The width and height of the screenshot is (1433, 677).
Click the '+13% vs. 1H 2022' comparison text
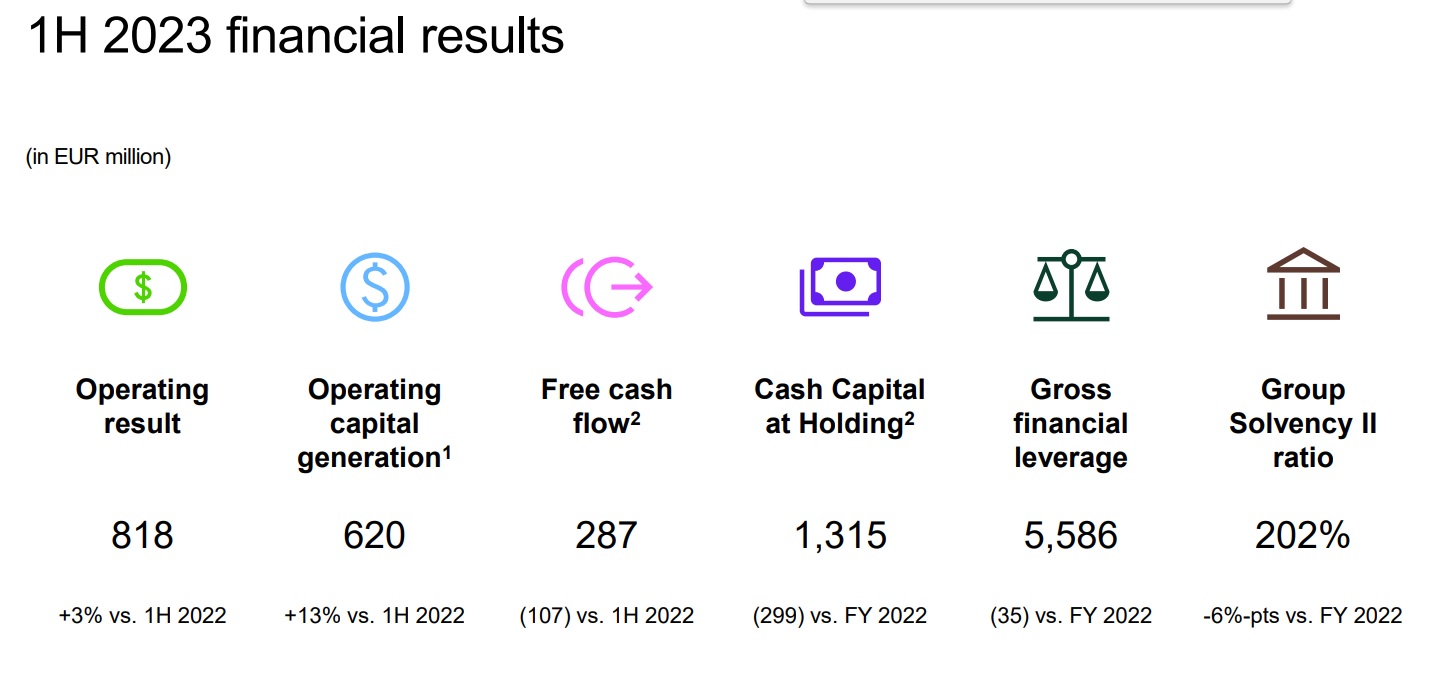(x=374, y=616)
